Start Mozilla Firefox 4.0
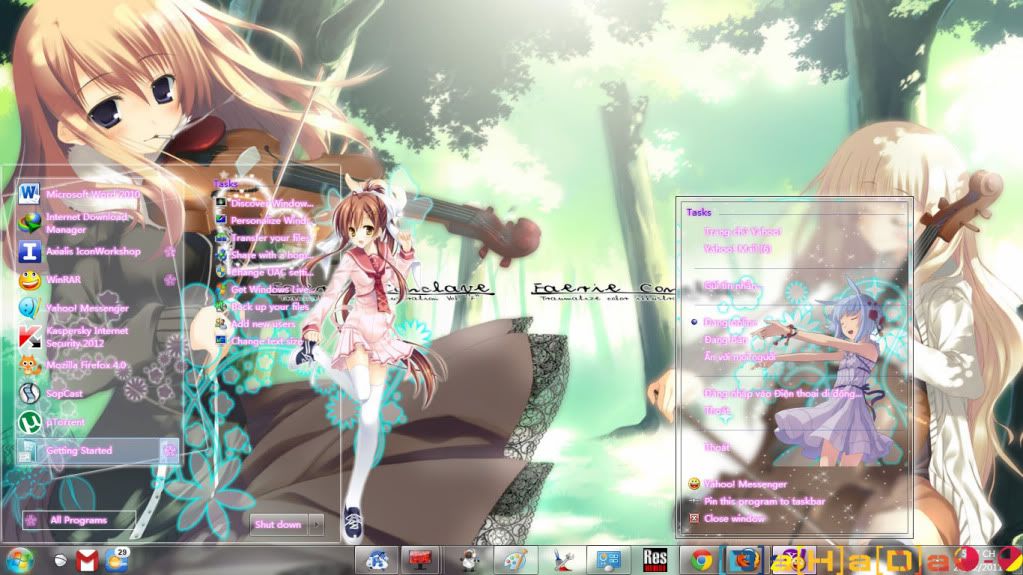Viewport: 1023px width, 575px height. [86, 365]
